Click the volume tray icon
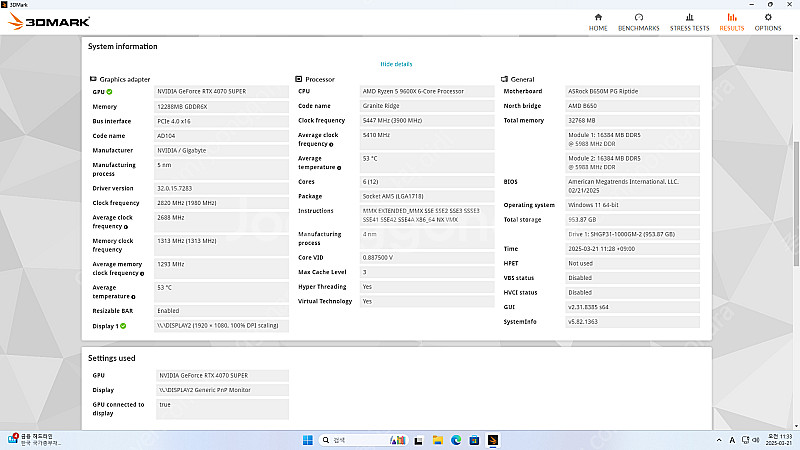 [x=756, y=440]
